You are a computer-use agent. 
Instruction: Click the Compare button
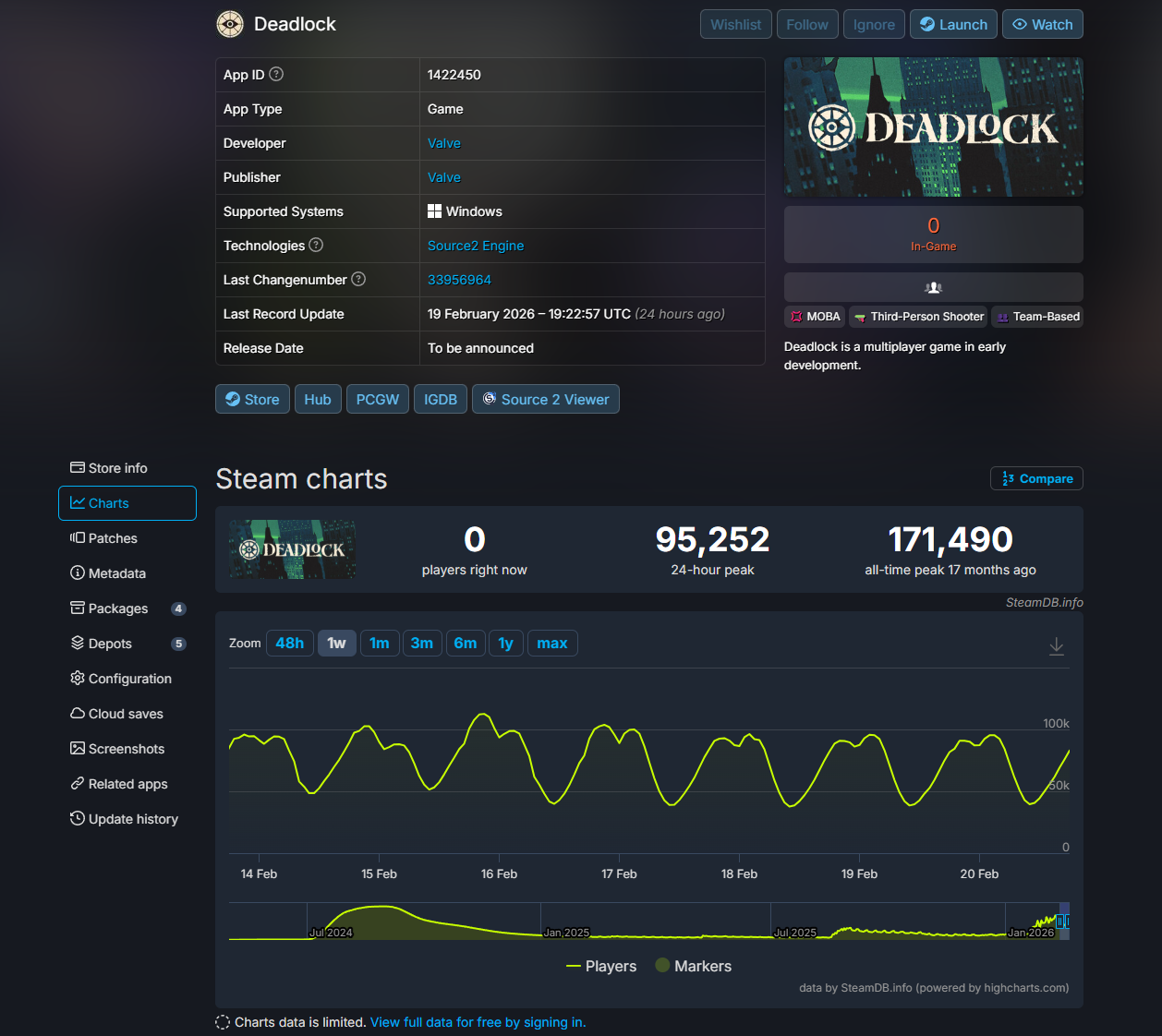tap(1036, 478)
